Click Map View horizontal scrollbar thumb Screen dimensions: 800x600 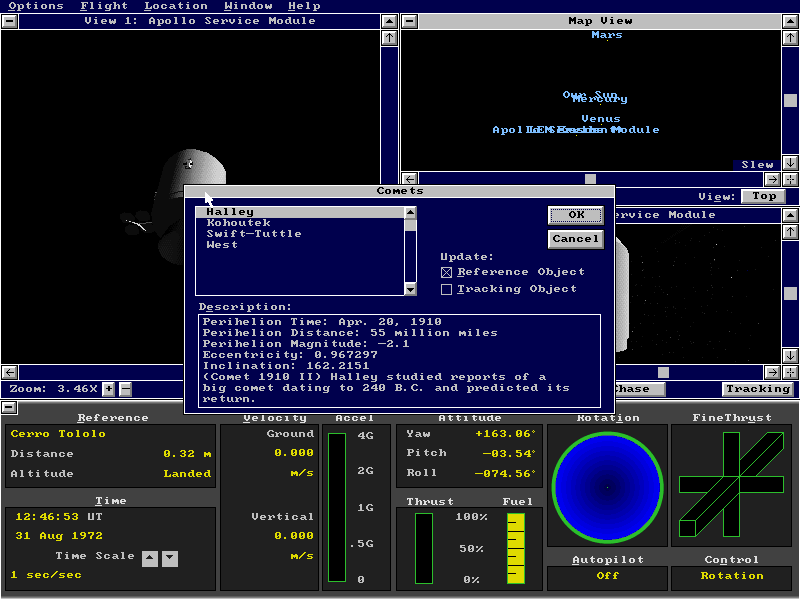point(590,179)
